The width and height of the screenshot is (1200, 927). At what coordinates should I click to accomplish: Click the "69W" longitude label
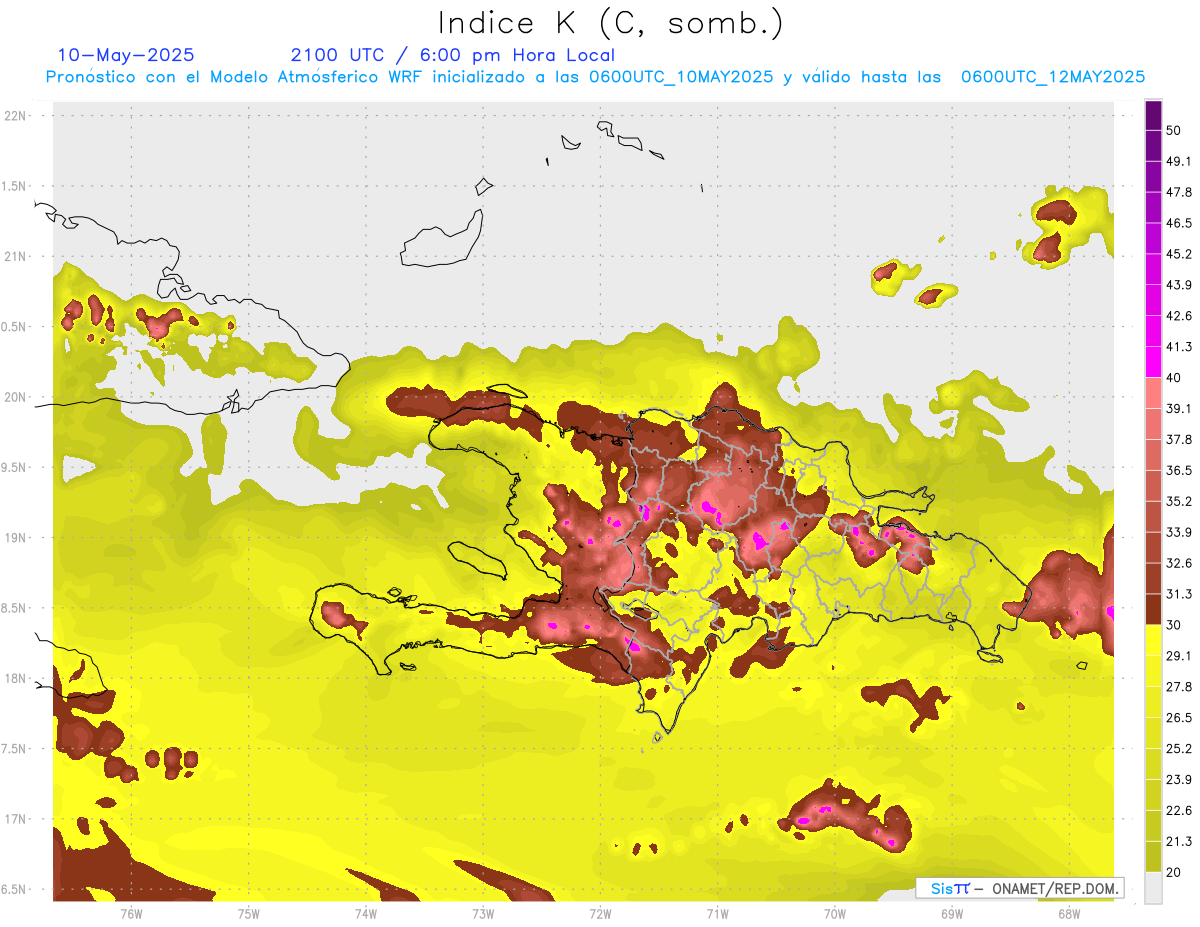click(951, 914)
